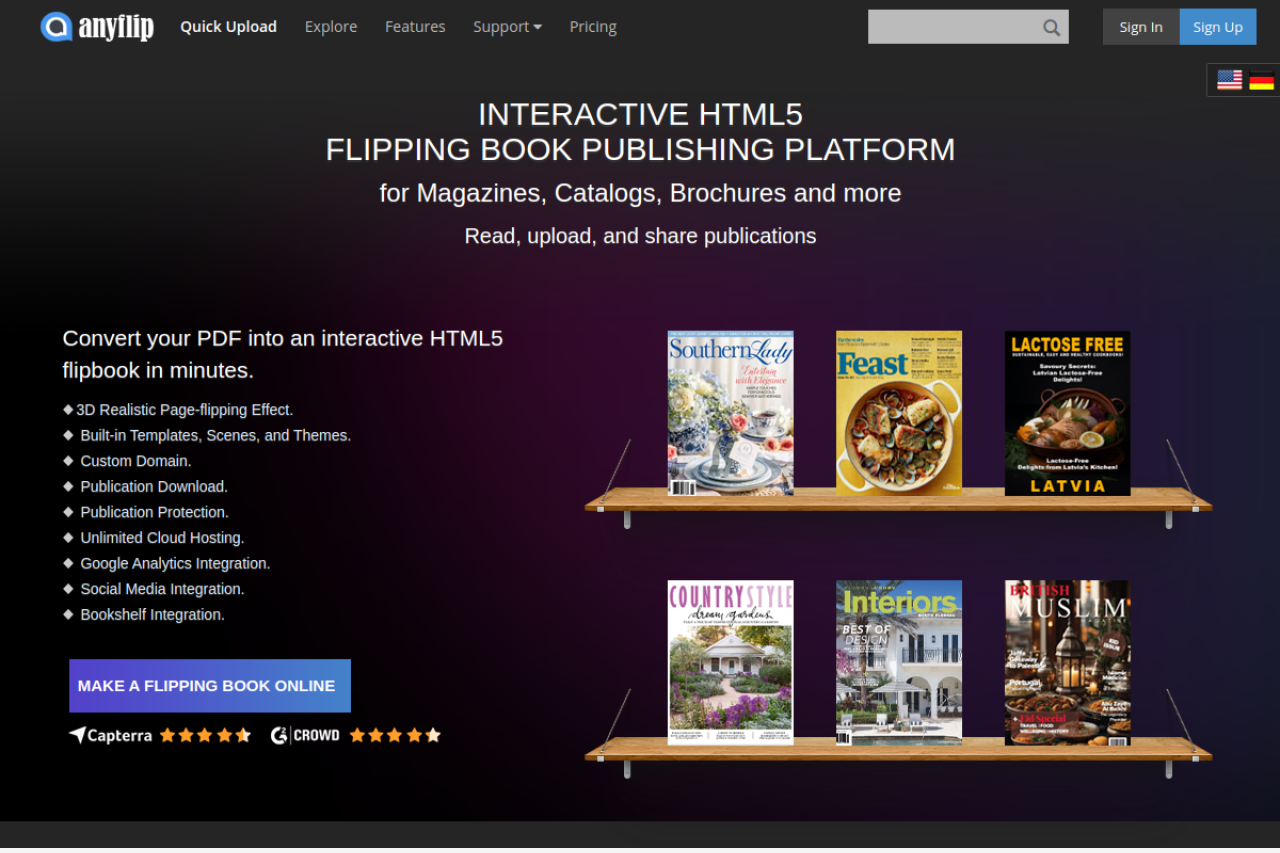Click the G2 Crowd rating logo
Image resolution: width=1280 pixels, height=853 pixels.
point(305,735)
